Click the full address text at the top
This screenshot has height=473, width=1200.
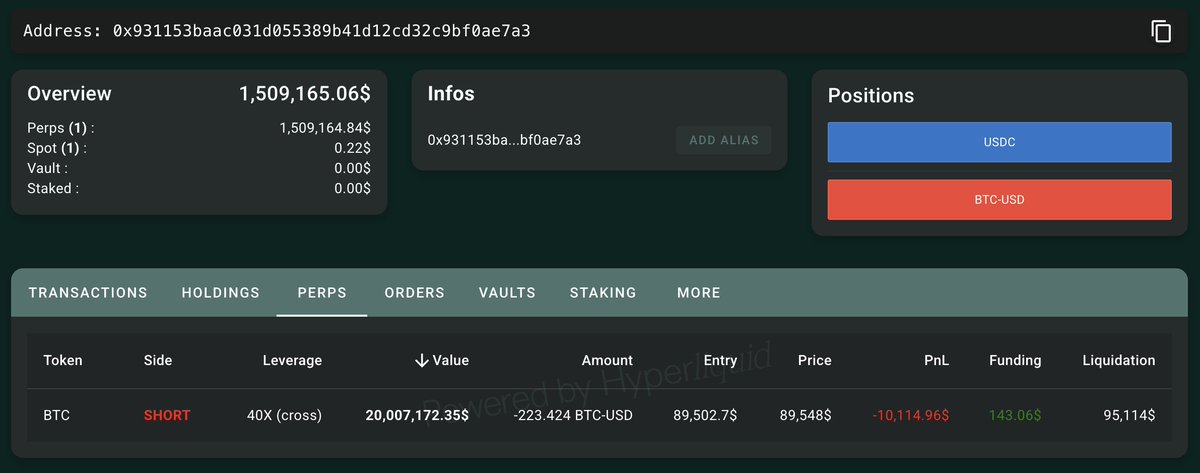tap(321, 31)
